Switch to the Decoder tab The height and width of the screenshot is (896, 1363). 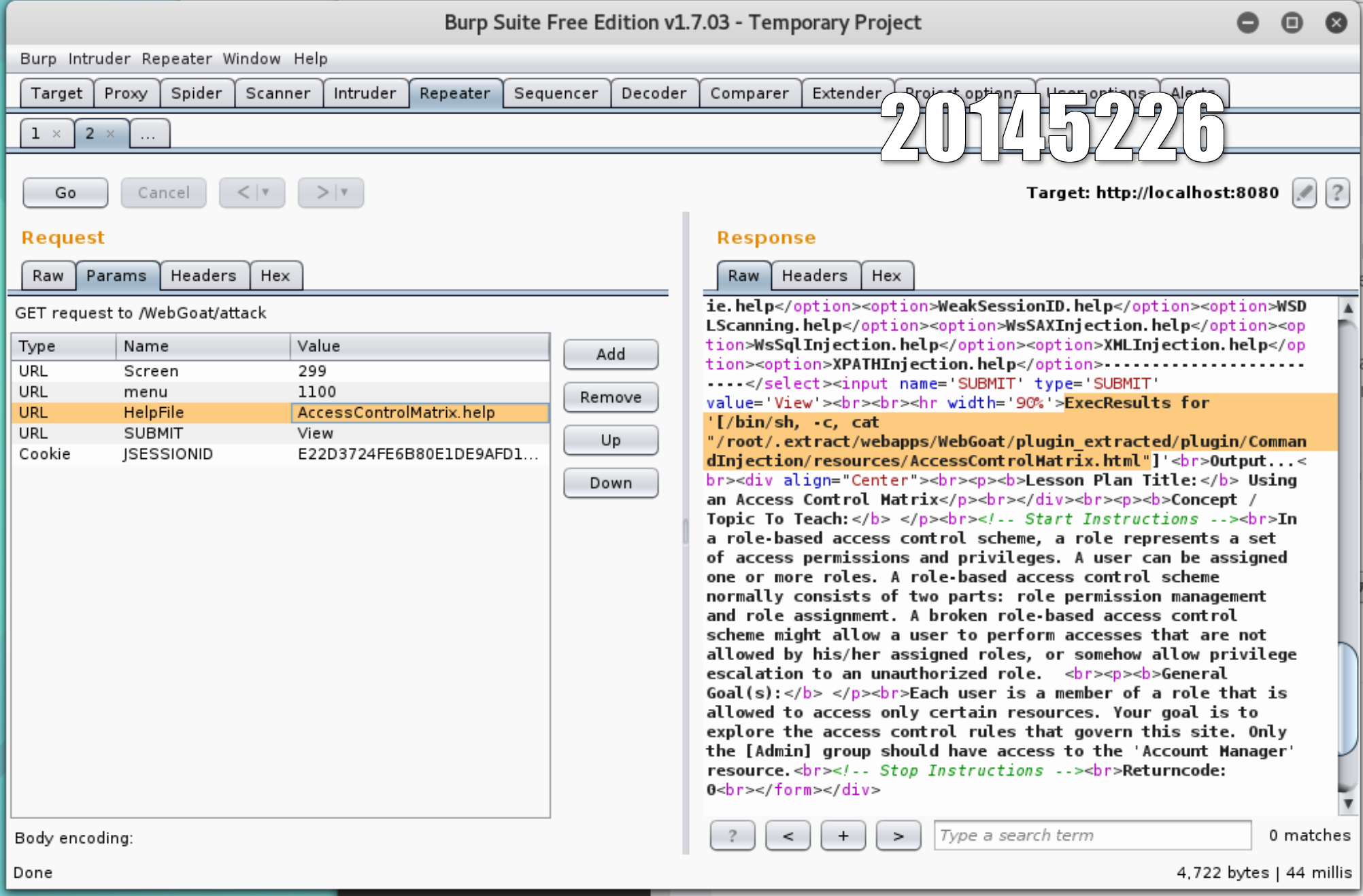coord(654,93)
